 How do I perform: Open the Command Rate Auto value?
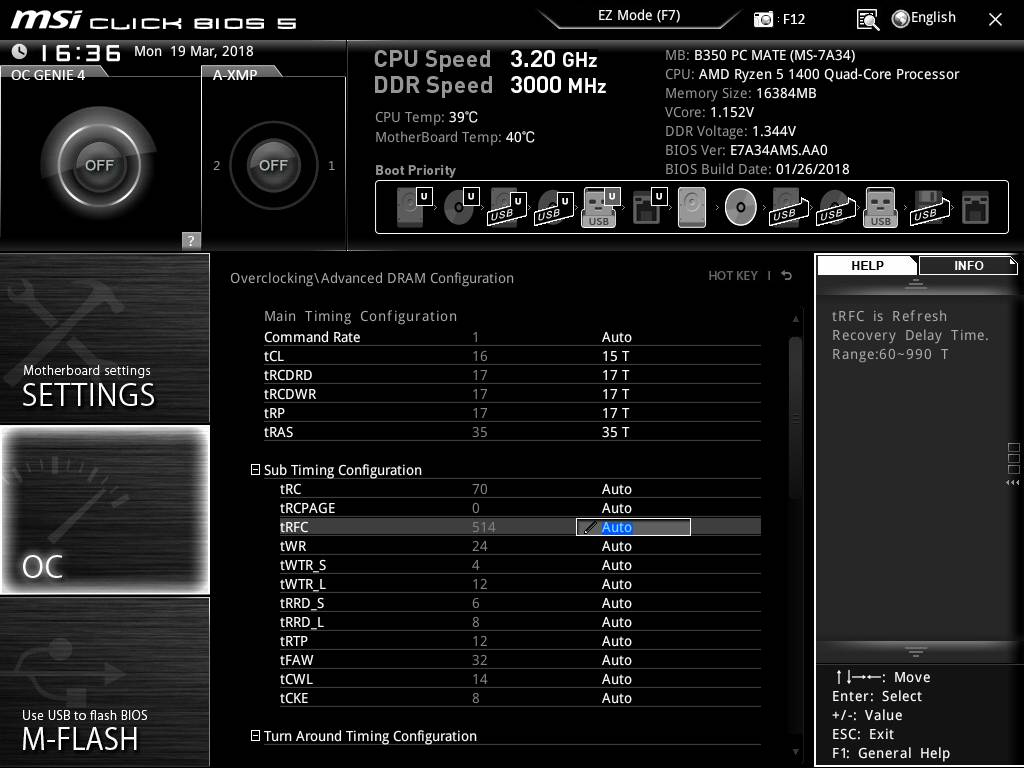(616, 337)
